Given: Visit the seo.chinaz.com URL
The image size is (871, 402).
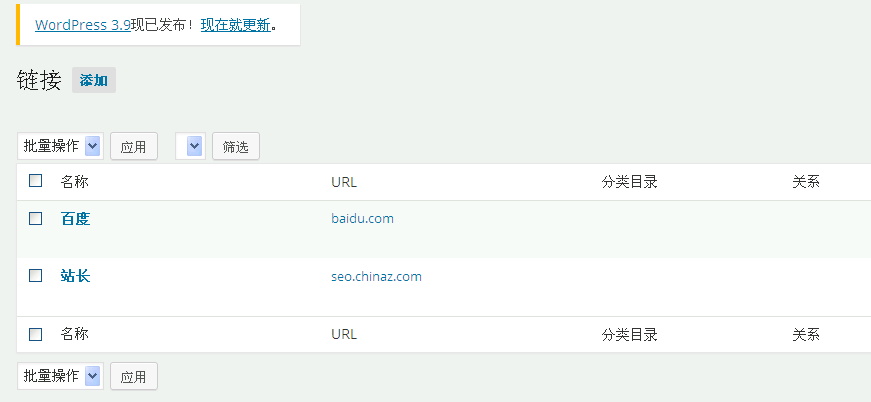Looking at the screenshot, I should point(376,276).
